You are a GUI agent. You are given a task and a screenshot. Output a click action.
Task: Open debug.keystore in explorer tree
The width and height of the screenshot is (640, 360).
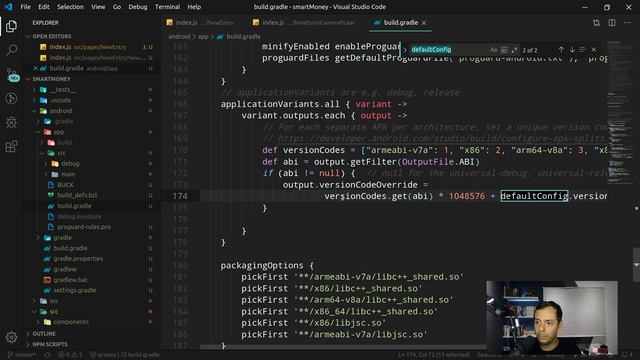coord(79,216)
